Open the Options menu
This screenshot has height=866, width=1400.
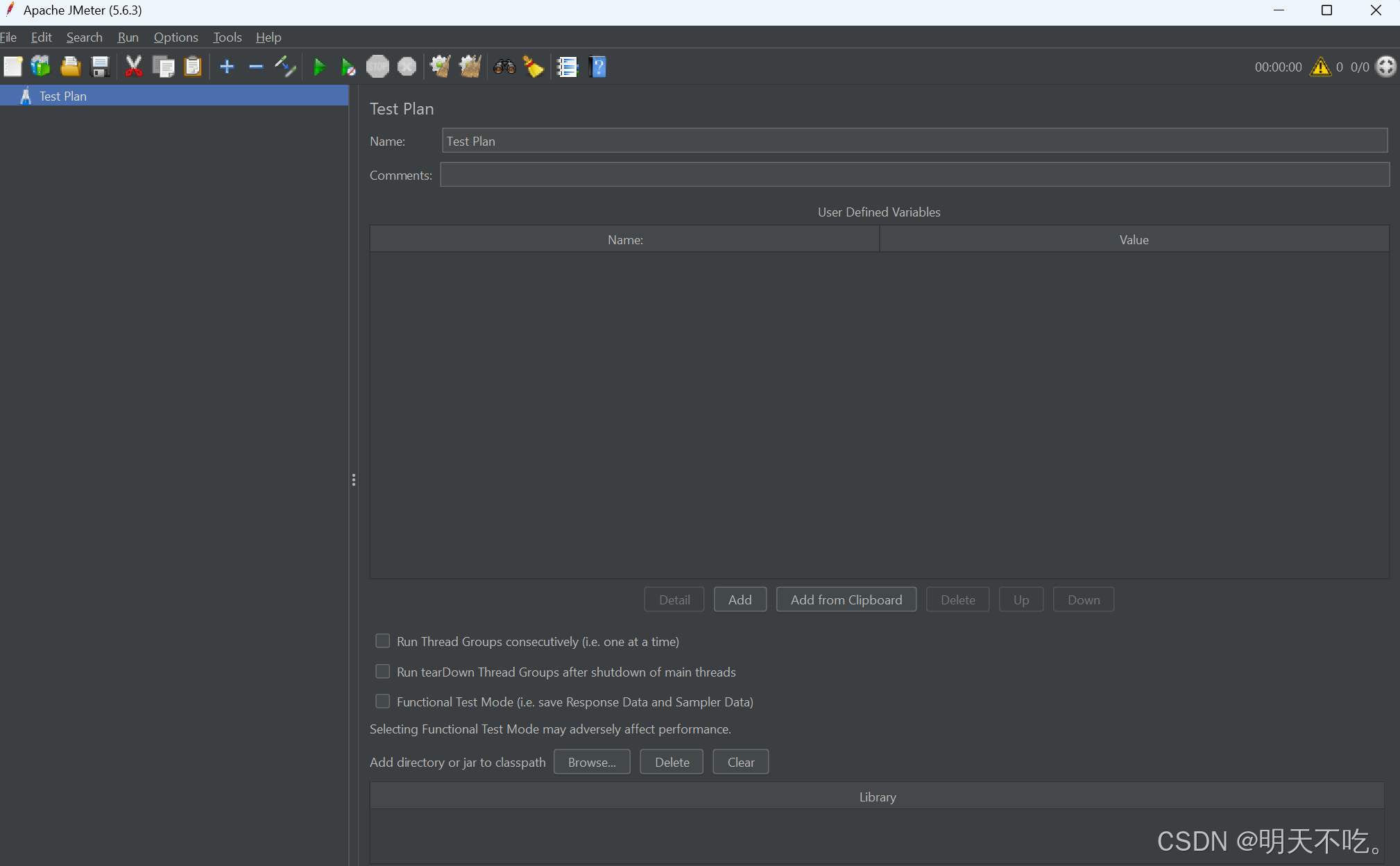[176, 37]
